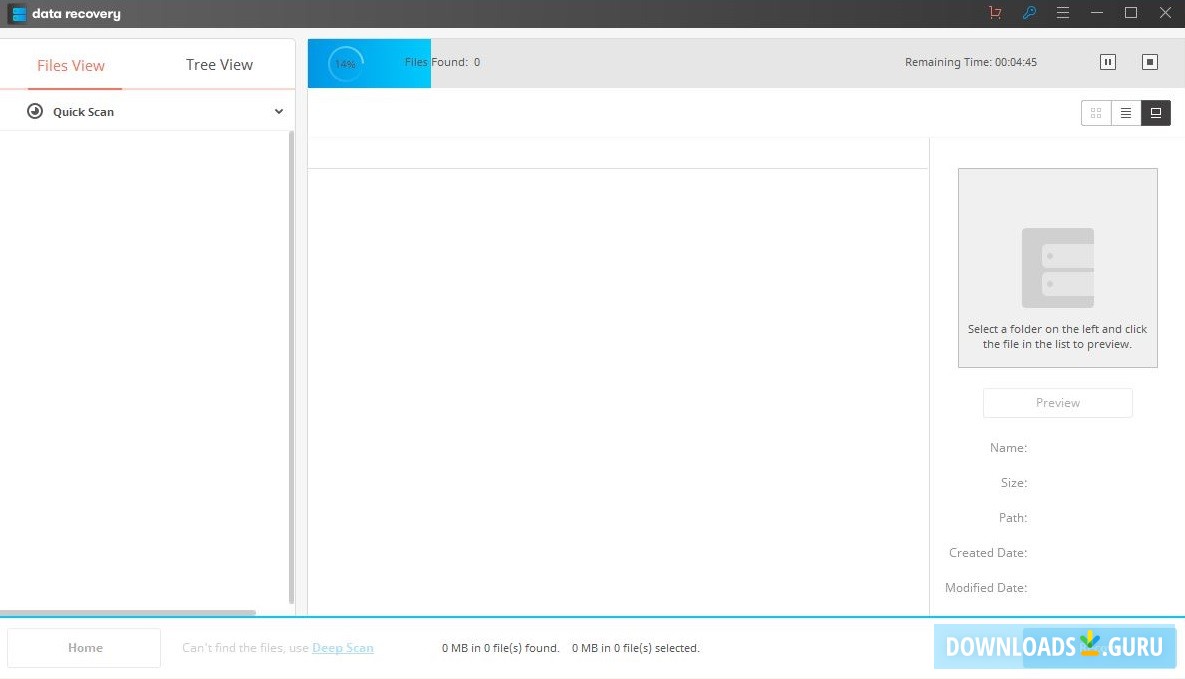Click '0 MB in 0 file(s) selected' status
1185x679 pixels.
click(x=636, y=648)
